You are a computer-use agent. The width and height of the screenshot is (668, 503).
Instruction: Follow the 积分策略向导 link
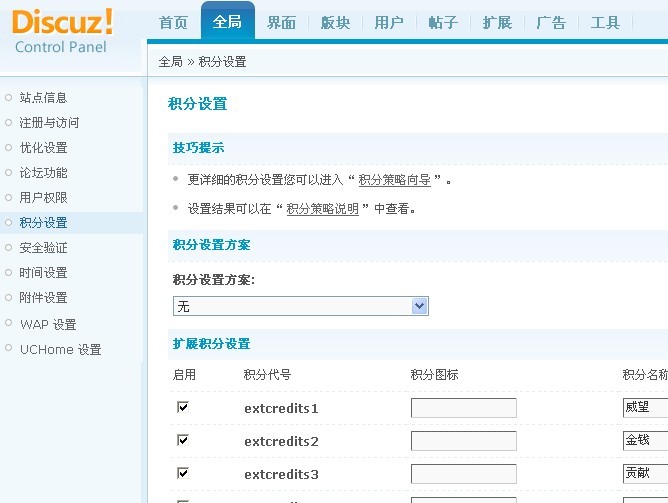(x=394, y=180)
